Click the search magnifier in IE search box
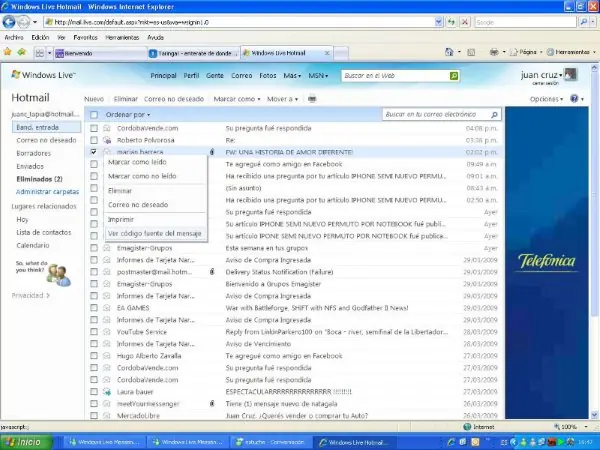600x450 pixels. tap(584, 22)
